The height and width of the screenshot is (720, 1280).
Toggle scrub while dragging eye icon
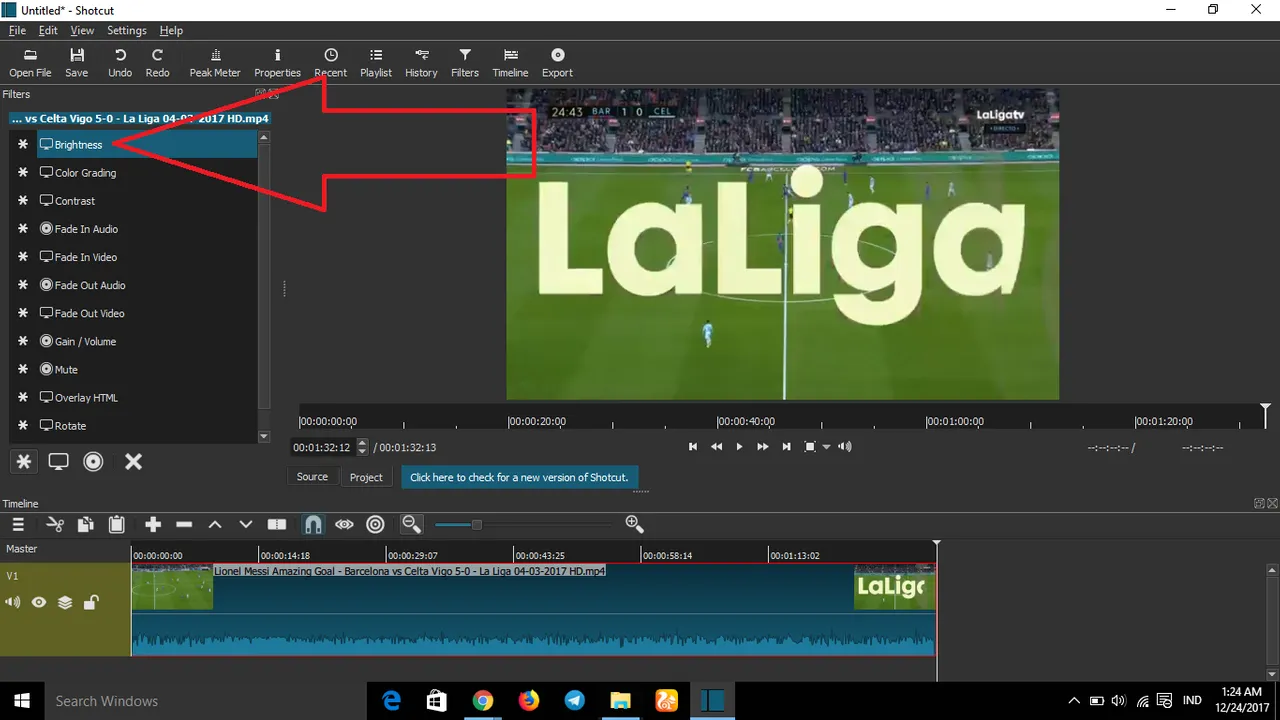pos(344,524)
